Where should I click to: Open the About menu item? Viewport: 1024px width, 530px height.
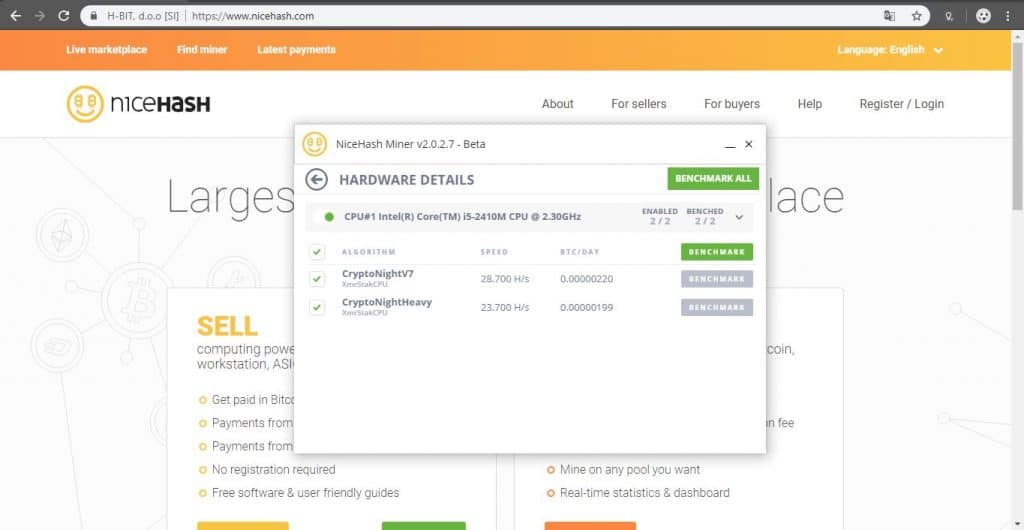(x=558, y=104)
